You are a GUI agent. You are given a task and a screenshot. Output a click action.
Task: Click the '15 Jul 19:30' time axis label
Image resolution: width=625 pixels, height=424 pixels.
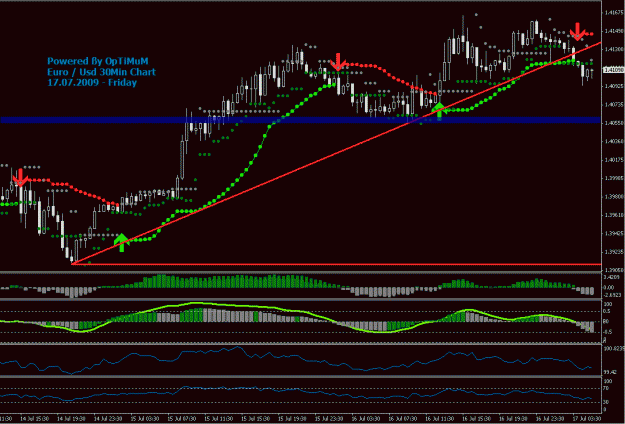tap(290, 418)
